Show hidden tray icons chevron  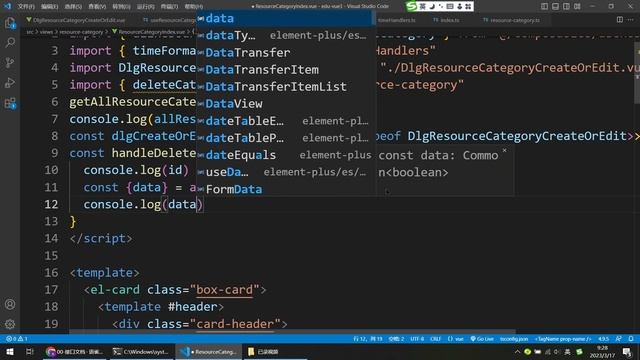pos(517,351)
